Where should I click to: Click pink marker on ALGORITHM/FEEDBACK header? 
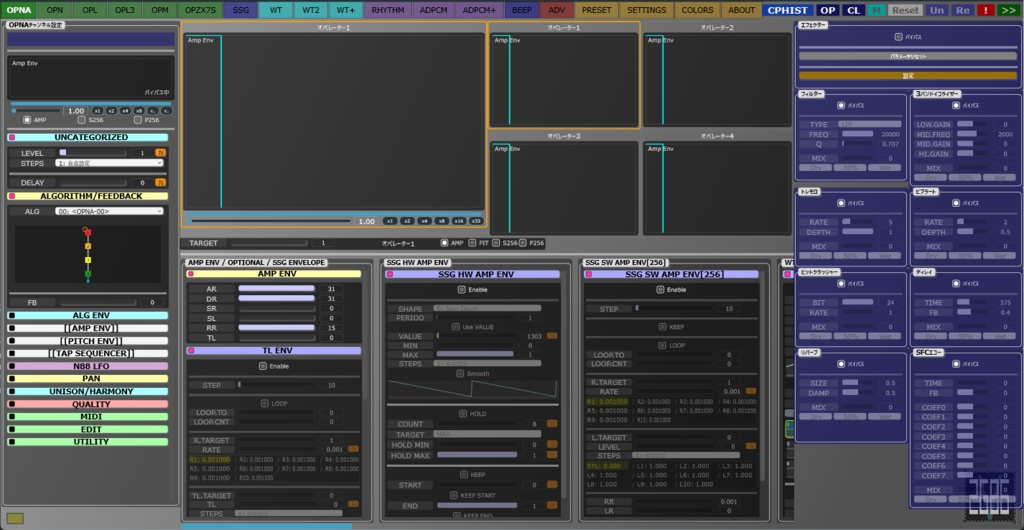pyautogui.click(x=12, y=196)
